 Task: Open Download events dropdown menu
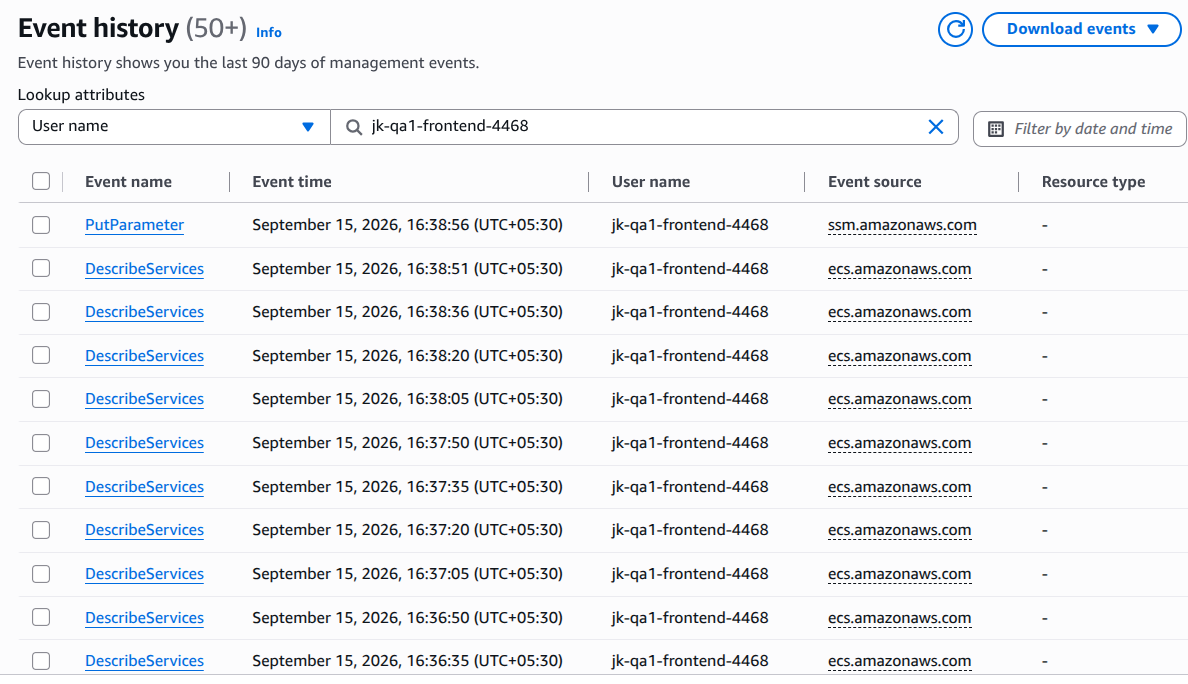click(x=1081, y=30)
